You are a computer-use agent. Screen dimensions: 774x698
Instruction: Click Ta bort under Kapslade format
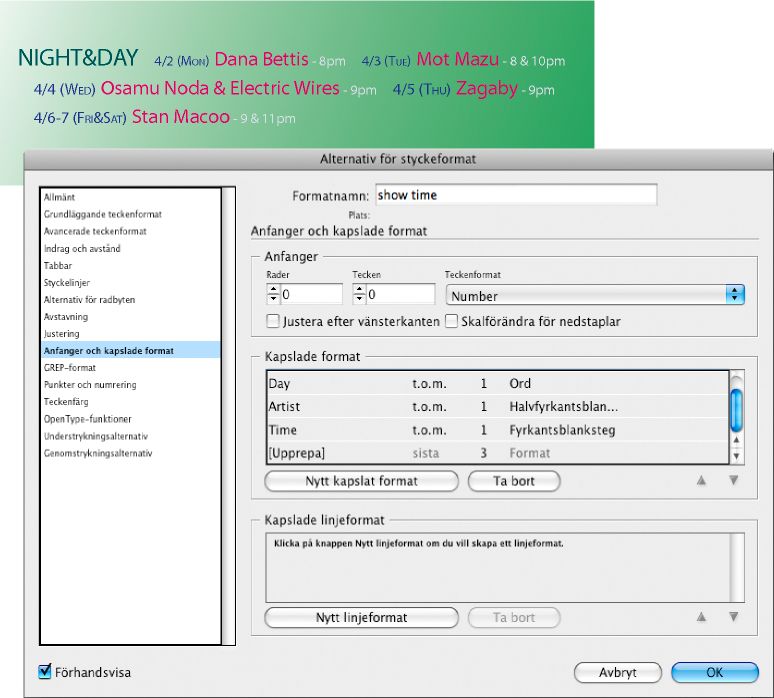coord(514,481)
